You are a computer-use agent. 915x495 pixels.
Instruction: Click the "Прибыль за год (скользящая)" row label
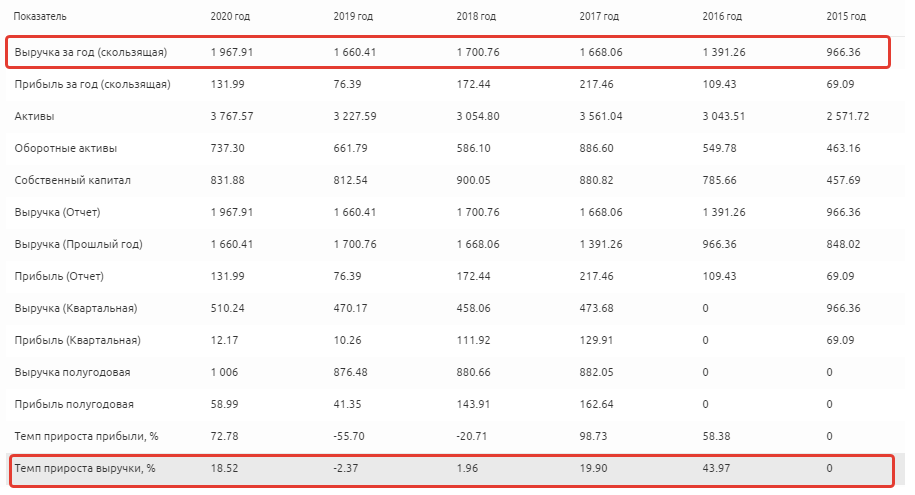point(92,84)
